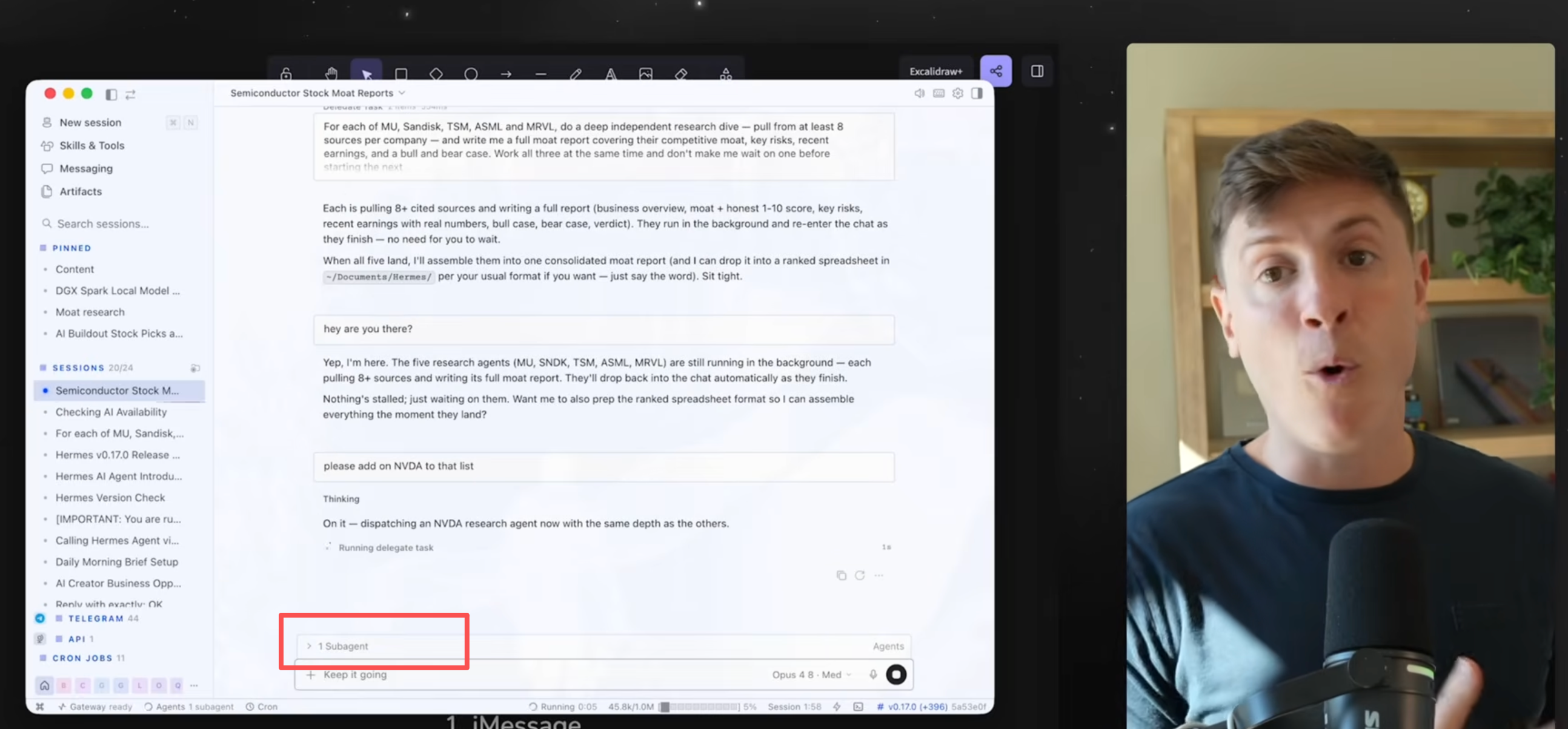Click the keyboard icon in chat header

(x=938, y=93)
